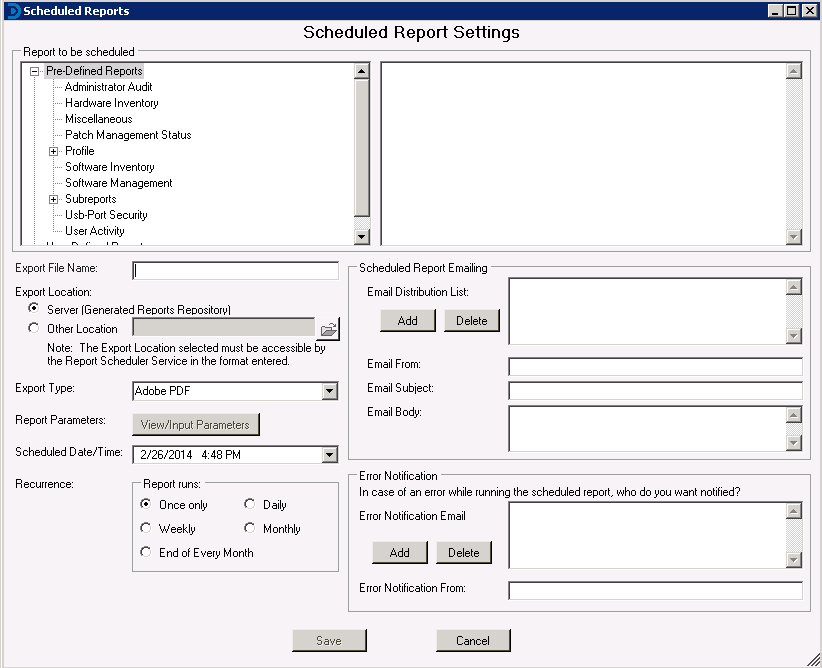Open the Scheduled Date/Time picker dropdown
Viewport: 822px width, 668px height.
[330, 455]
